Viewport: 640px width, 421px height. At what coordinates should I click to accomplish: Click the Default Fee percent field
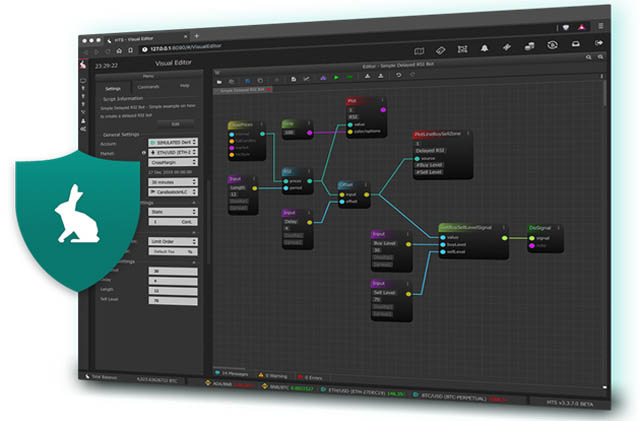(x=173, y=252)
